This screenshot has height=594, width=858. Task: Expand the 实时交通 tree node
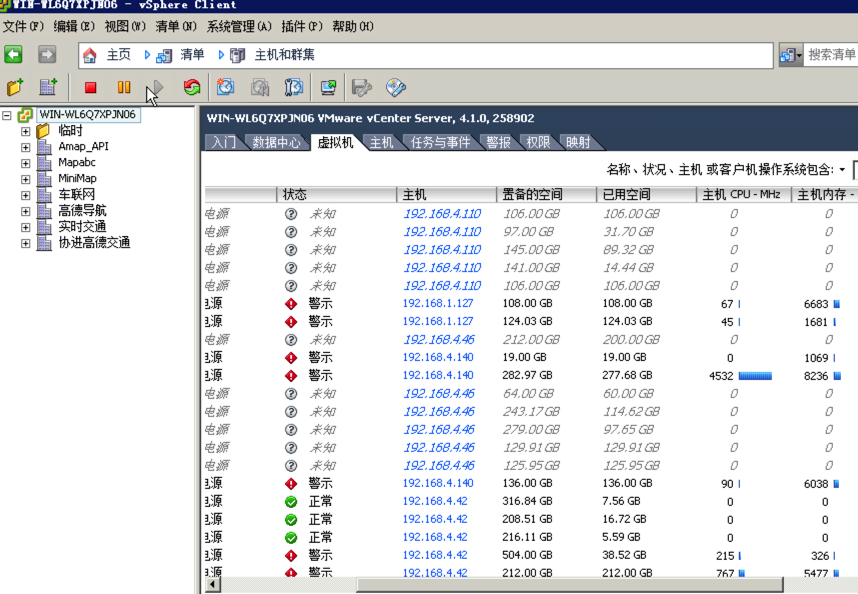point(25,227)
